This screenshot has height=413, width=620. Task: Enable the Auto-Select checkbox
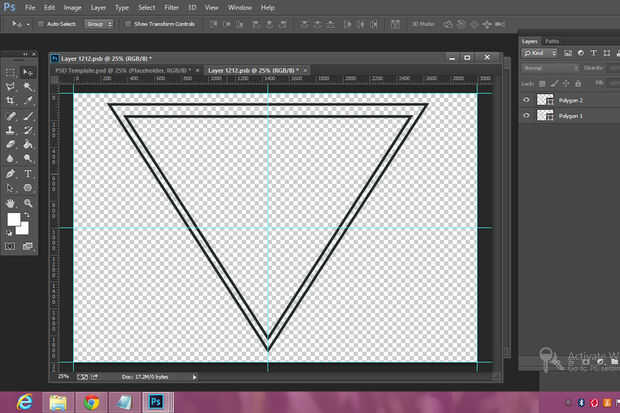tap(40, 24)
